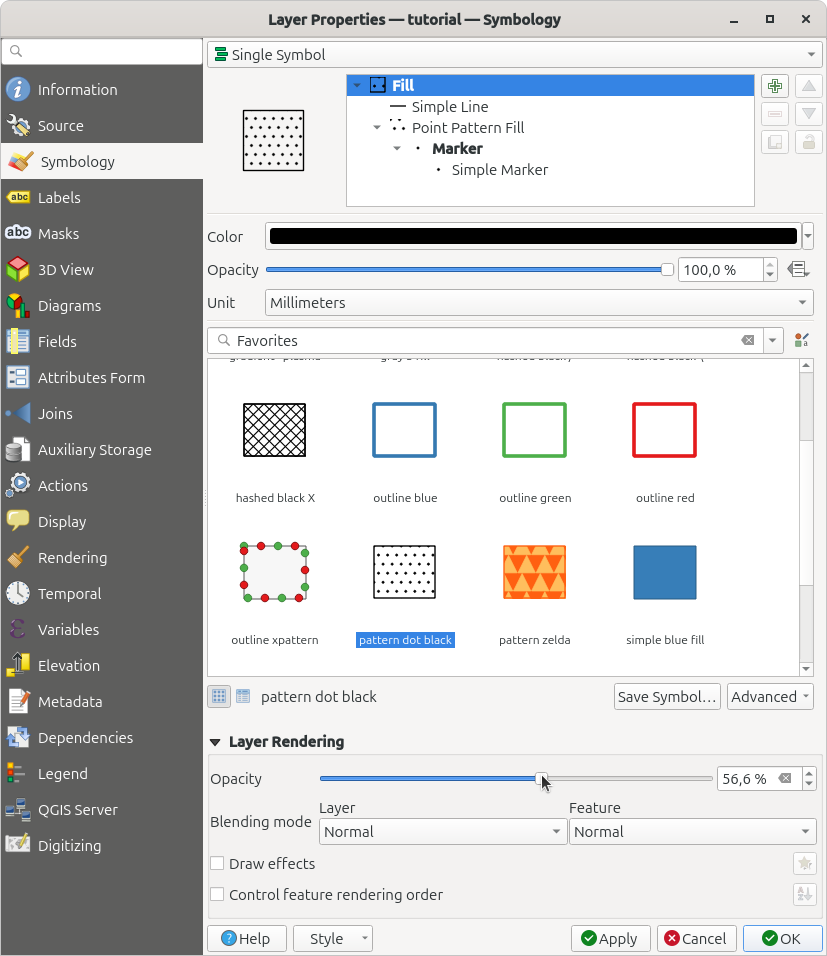Click the black Color swatch bar

tap(533, 237)
